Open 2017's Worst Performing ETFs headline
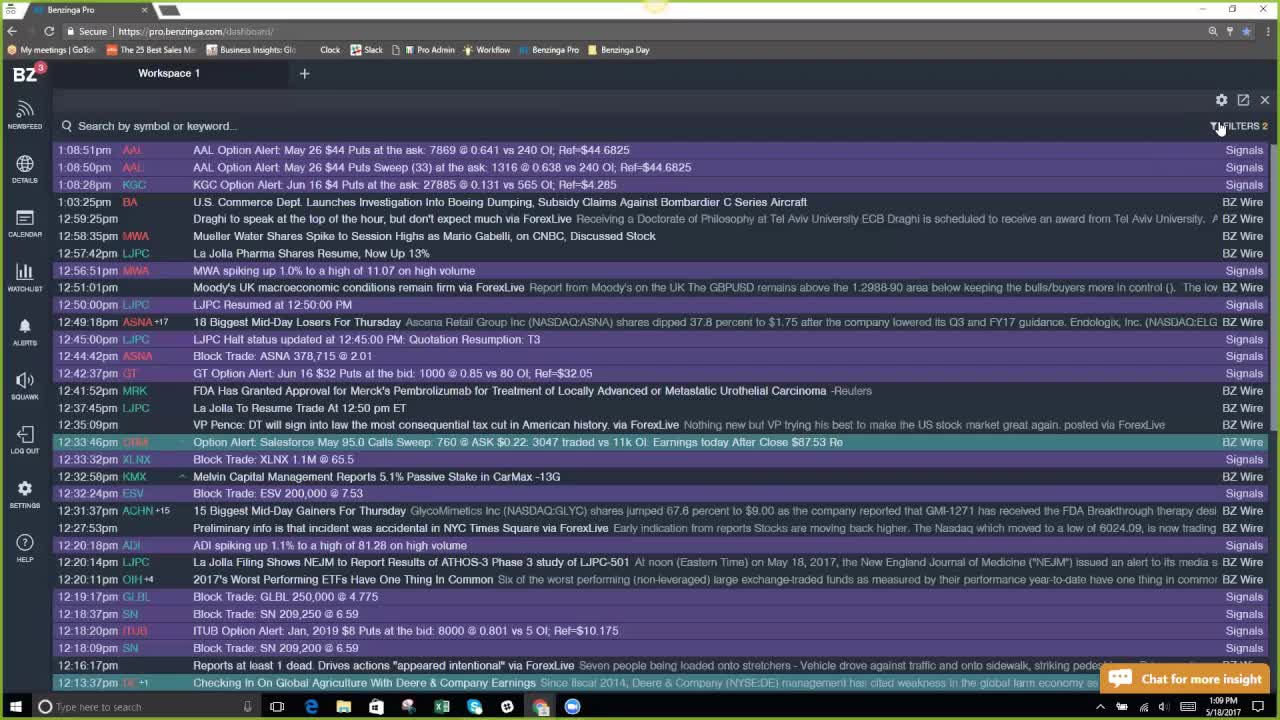 [343, 580]
